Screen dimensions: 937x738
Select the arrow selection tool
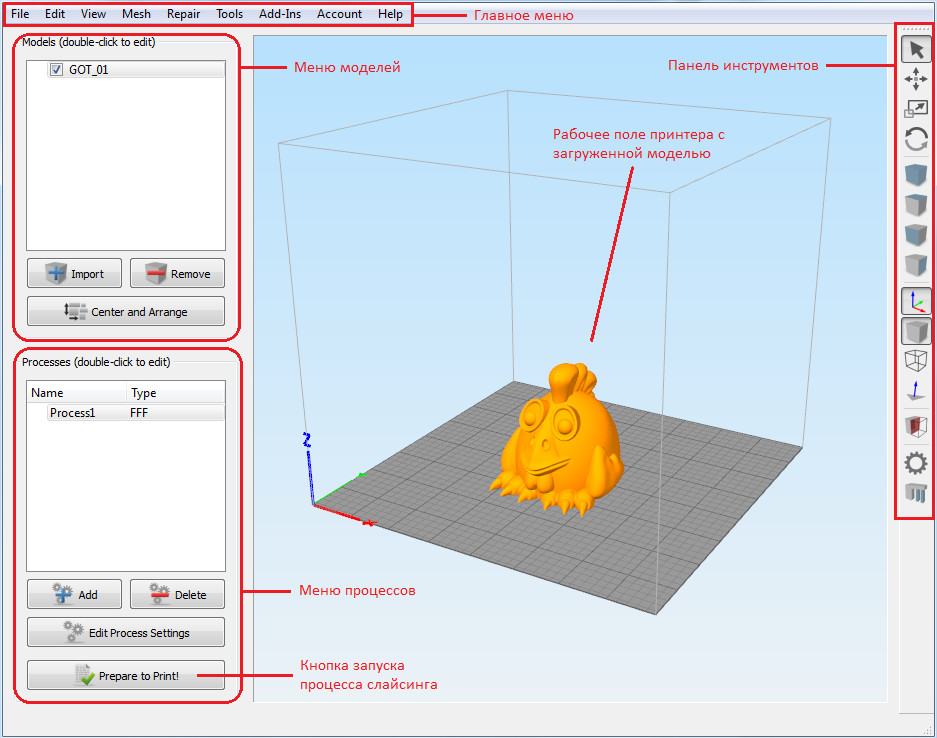[x=916, y=50]
